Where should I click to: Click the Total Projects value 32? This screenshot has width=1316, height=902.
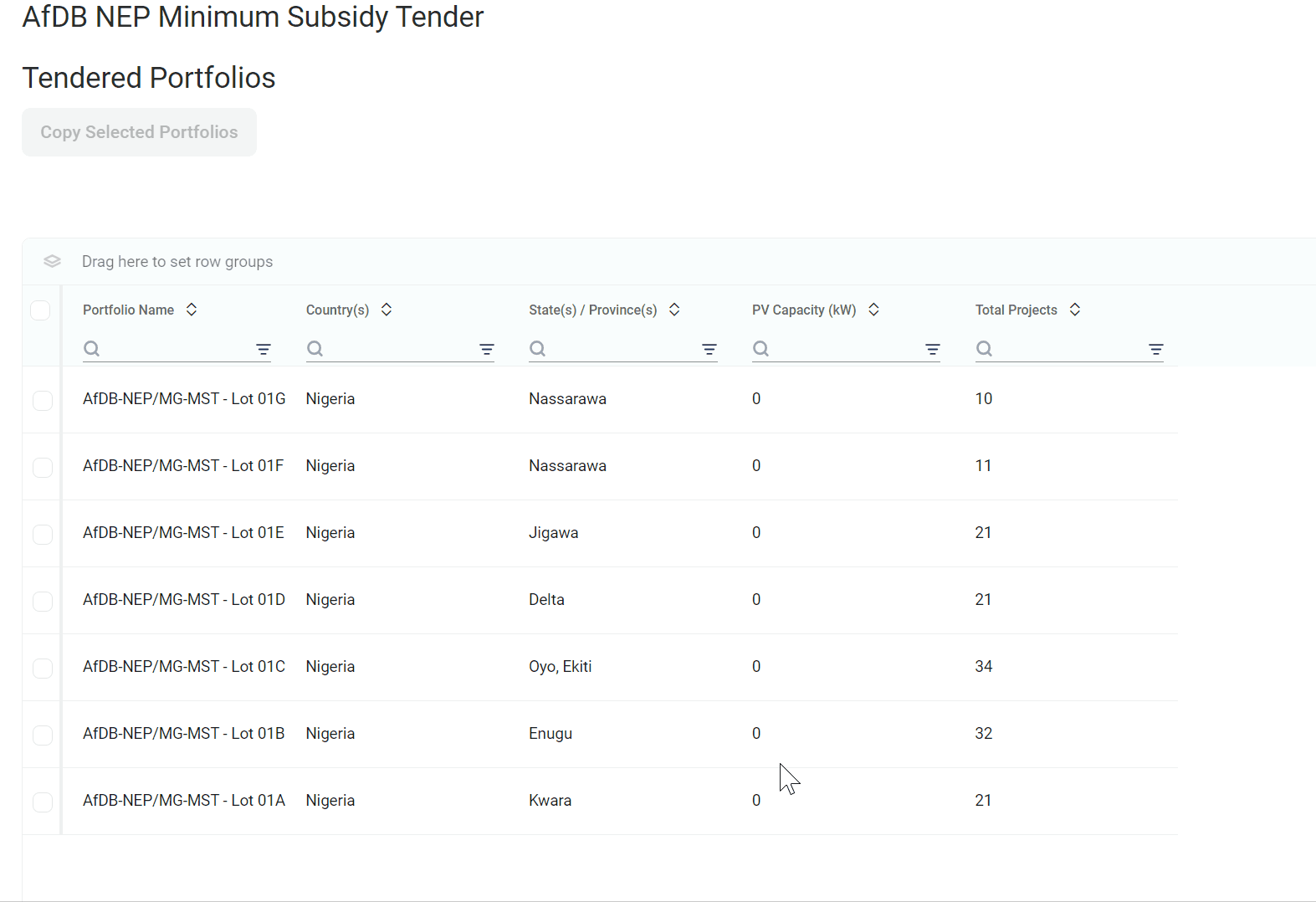click(x=984, y=734)
